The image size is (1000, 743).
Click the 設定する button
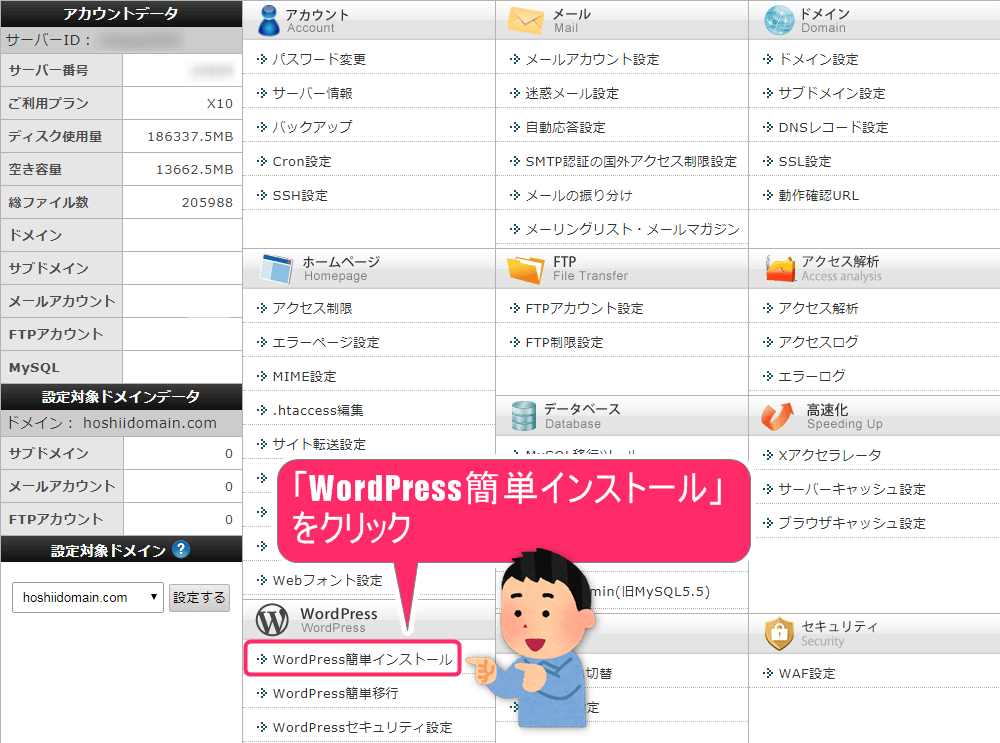[199, 597]
